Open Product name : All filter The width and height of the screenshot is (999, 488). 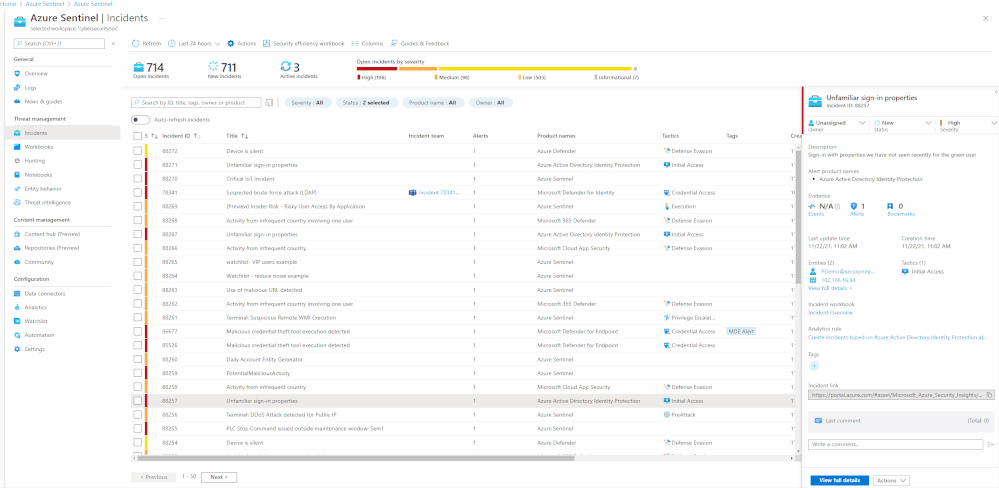click(433, 103)
